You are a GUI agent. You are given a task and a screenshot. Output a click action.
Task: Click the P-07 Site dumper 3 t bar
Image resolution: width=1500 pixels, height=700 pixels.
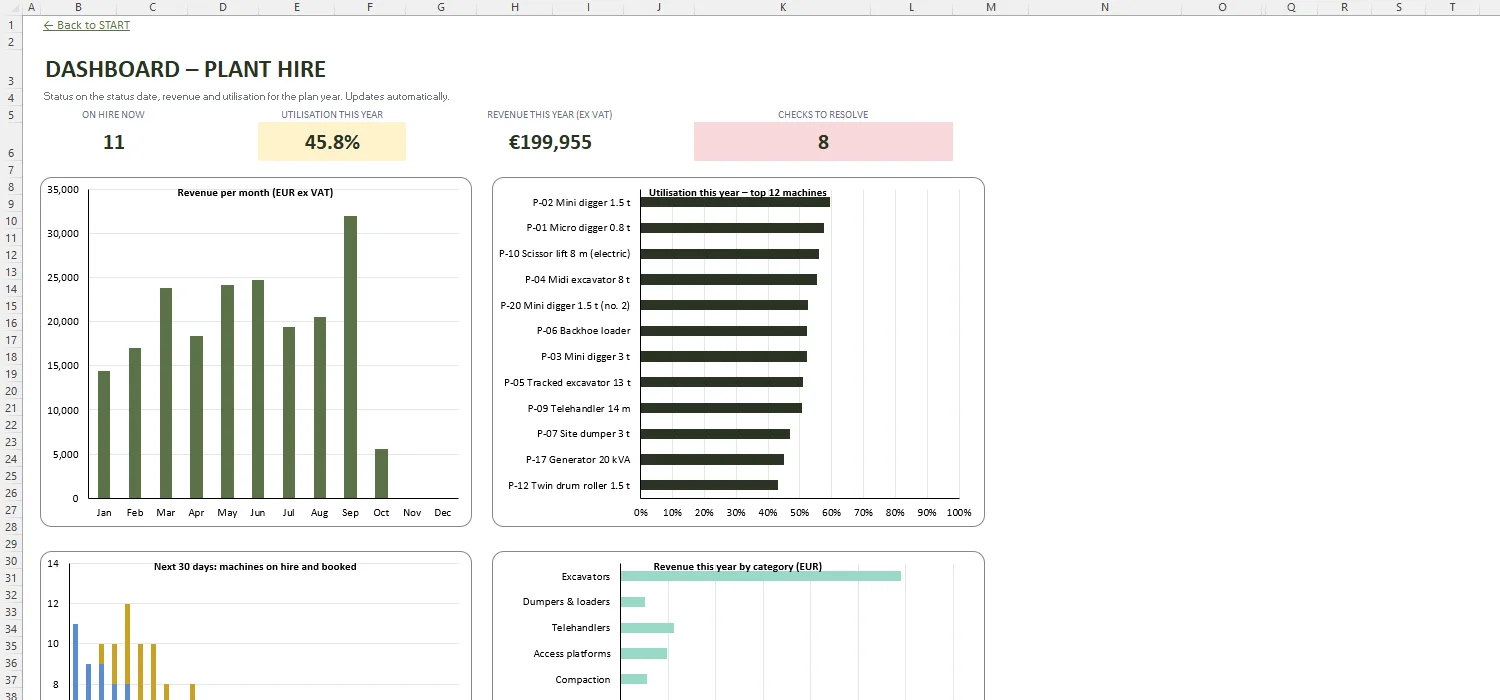(715, 434)
